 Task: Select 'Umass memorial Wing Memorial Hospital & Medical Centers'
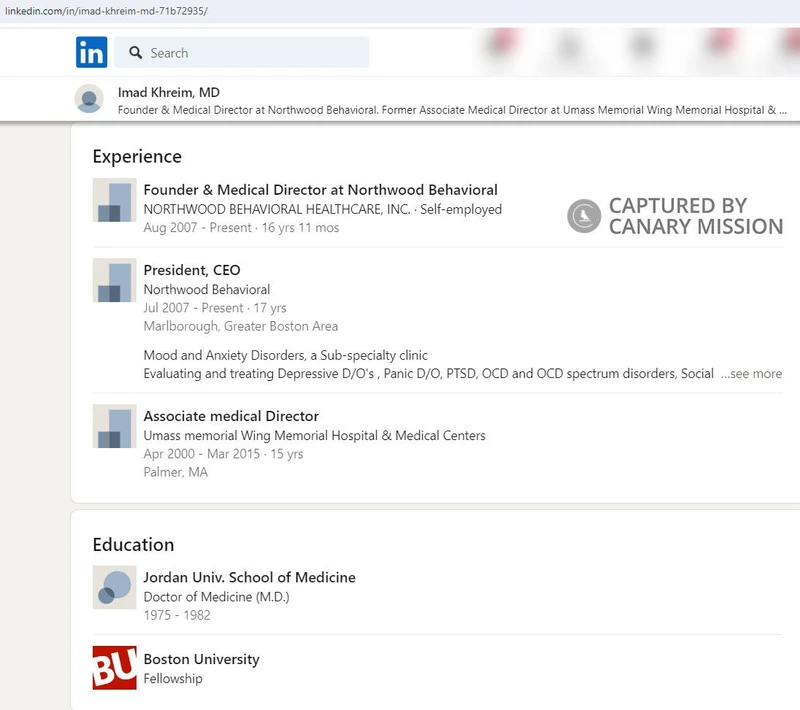click(x=314, y=436)
